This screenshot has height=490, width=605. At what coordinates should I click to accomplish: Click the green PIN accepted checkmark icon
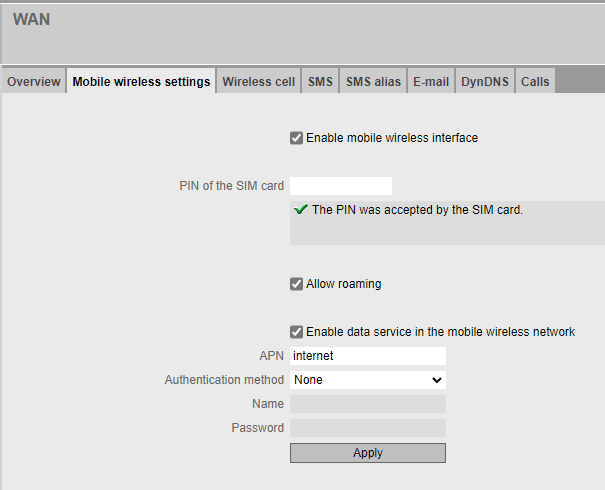301,210
